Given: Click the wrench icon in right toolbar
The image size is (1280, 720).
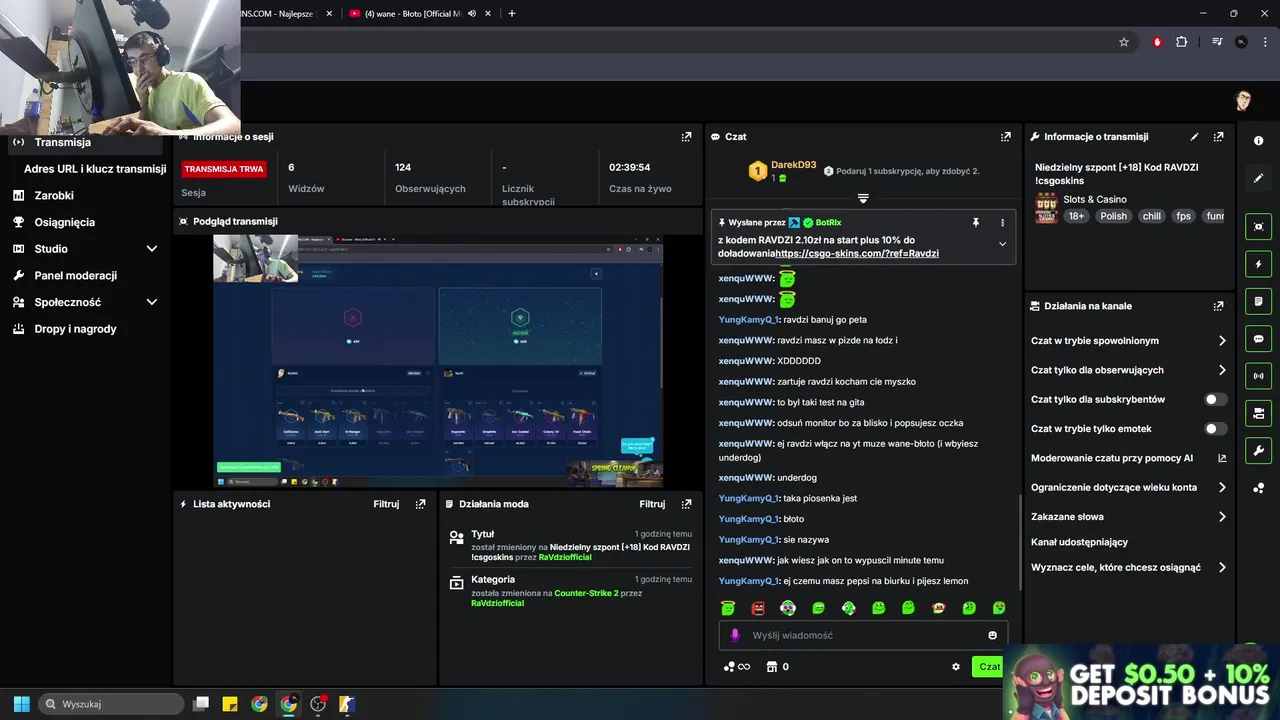Looking at the screenshot, I should (1258, 451).
